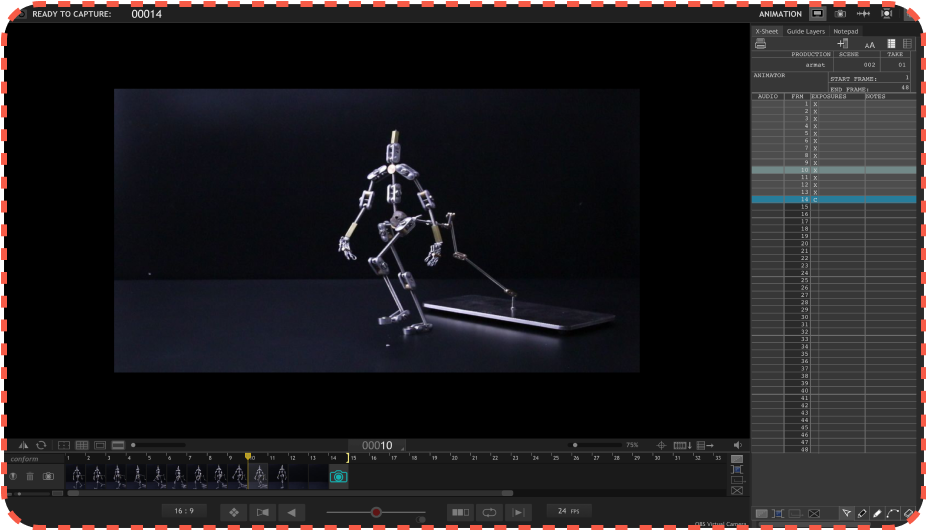Toggle the letterbox mask overlay
926x530 pixels.
118,445
